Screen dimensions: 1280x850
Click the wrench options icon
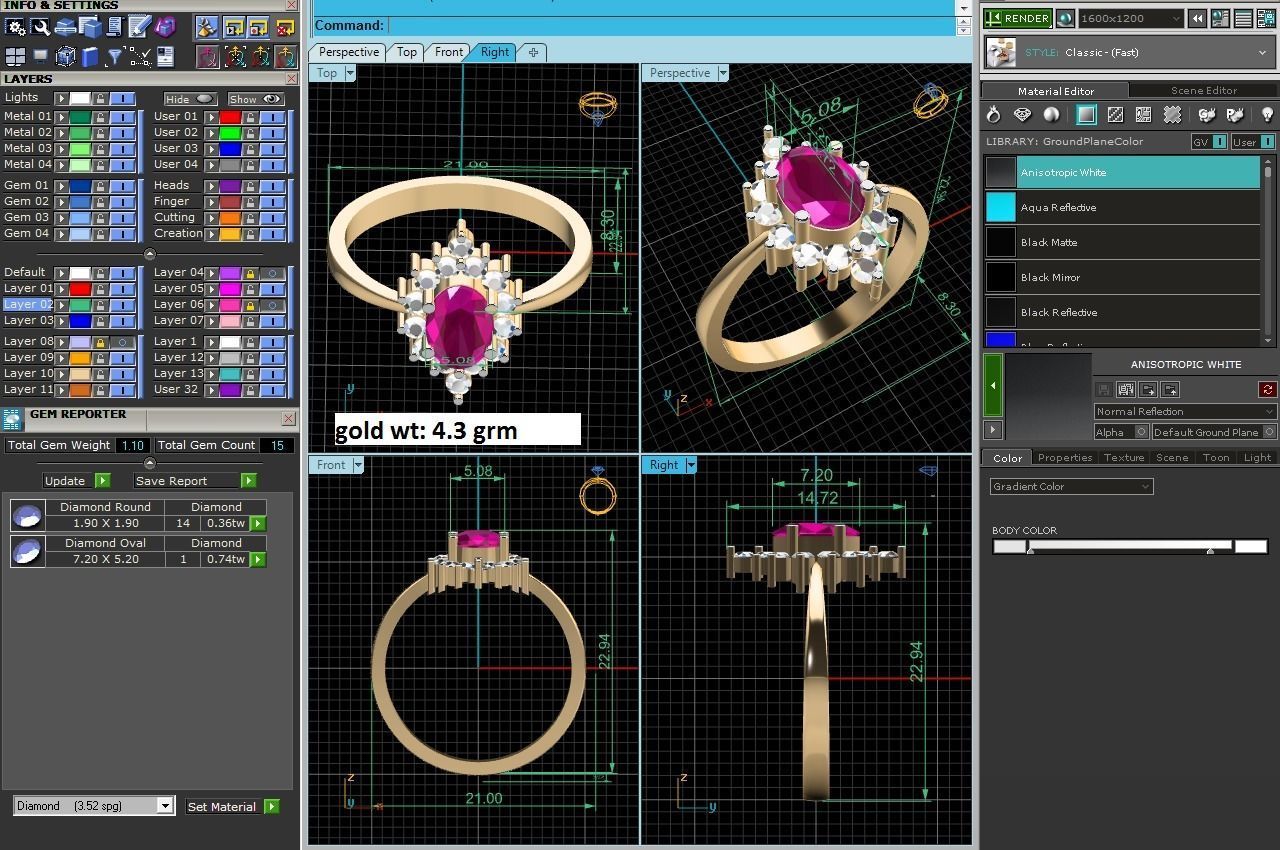click(x=42, y=27)
